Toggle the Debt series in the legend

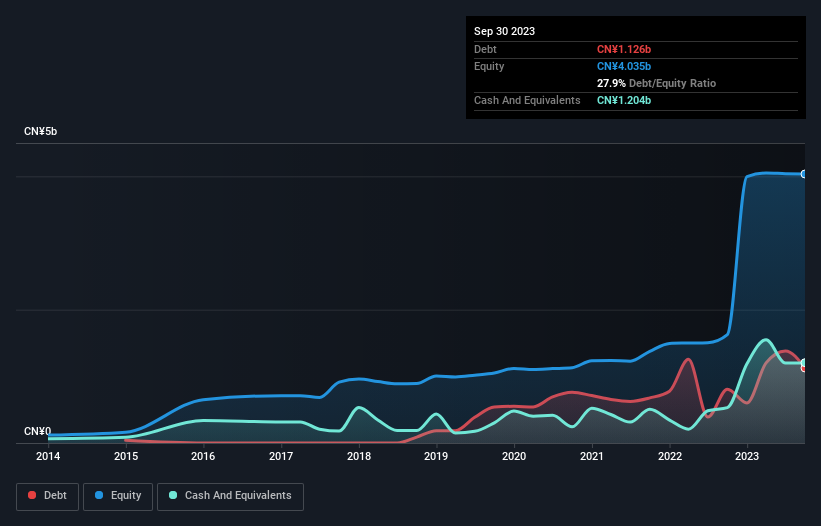pos(48,496)
